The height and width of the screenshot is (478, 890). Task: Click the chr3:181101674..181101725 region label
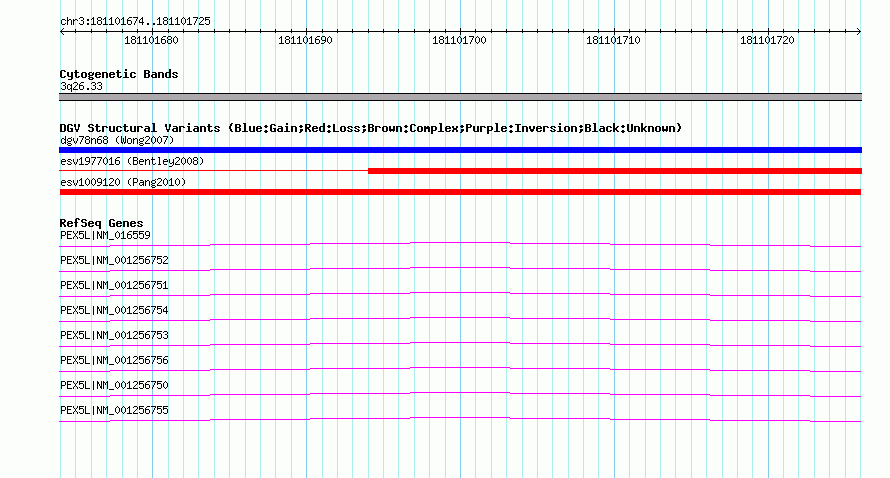(x=135, y=21)
